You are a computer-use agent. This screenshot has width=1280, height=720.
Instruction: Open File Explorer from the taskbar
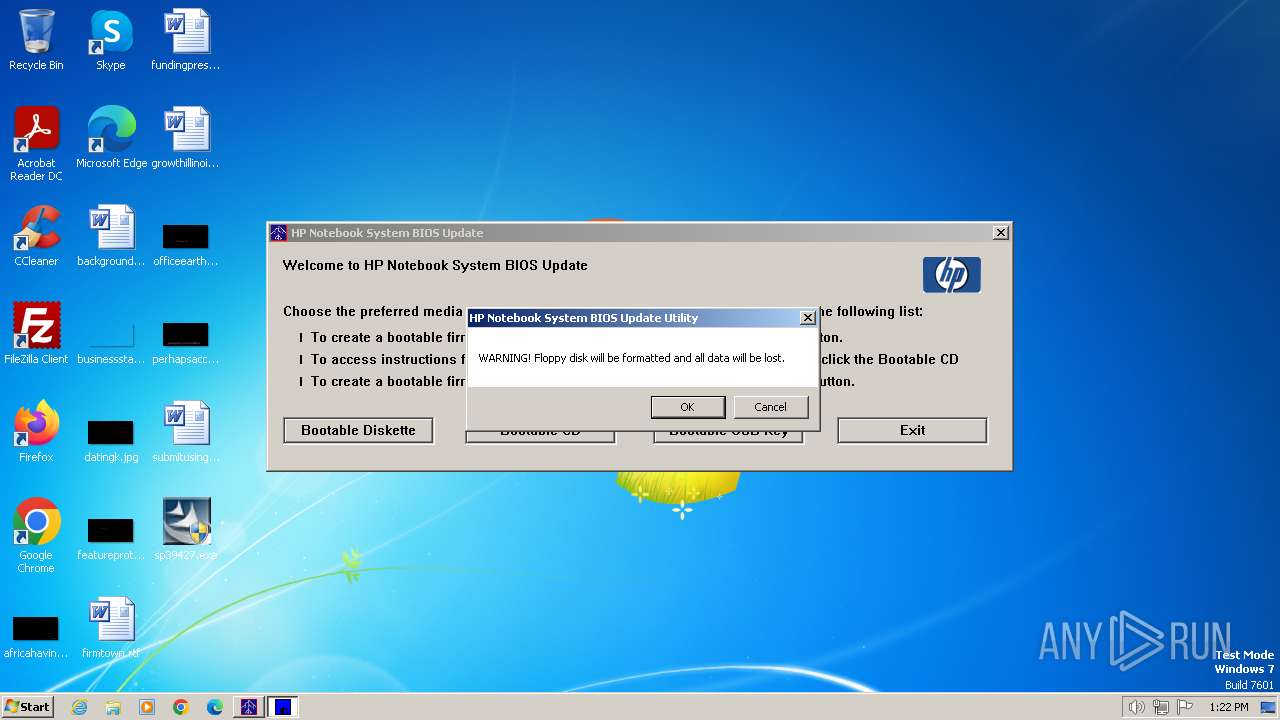(113, 707)
